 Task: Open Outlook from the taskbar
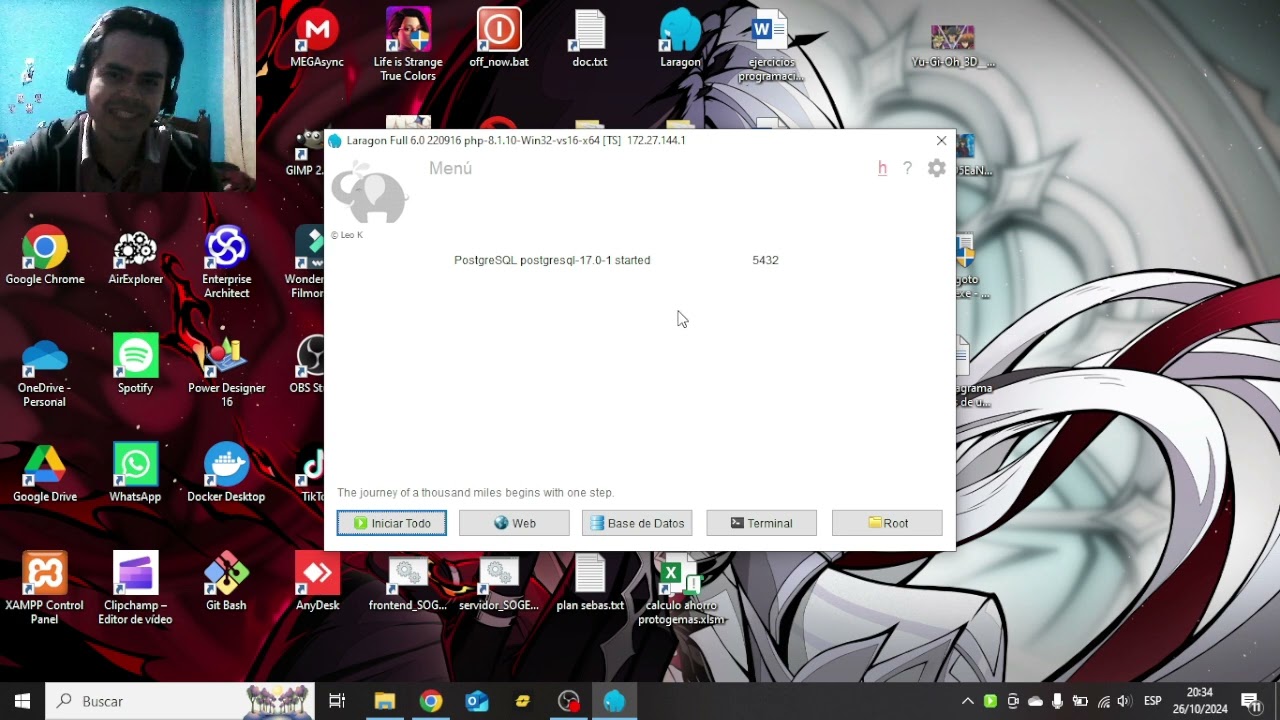[x=477, y=701]
